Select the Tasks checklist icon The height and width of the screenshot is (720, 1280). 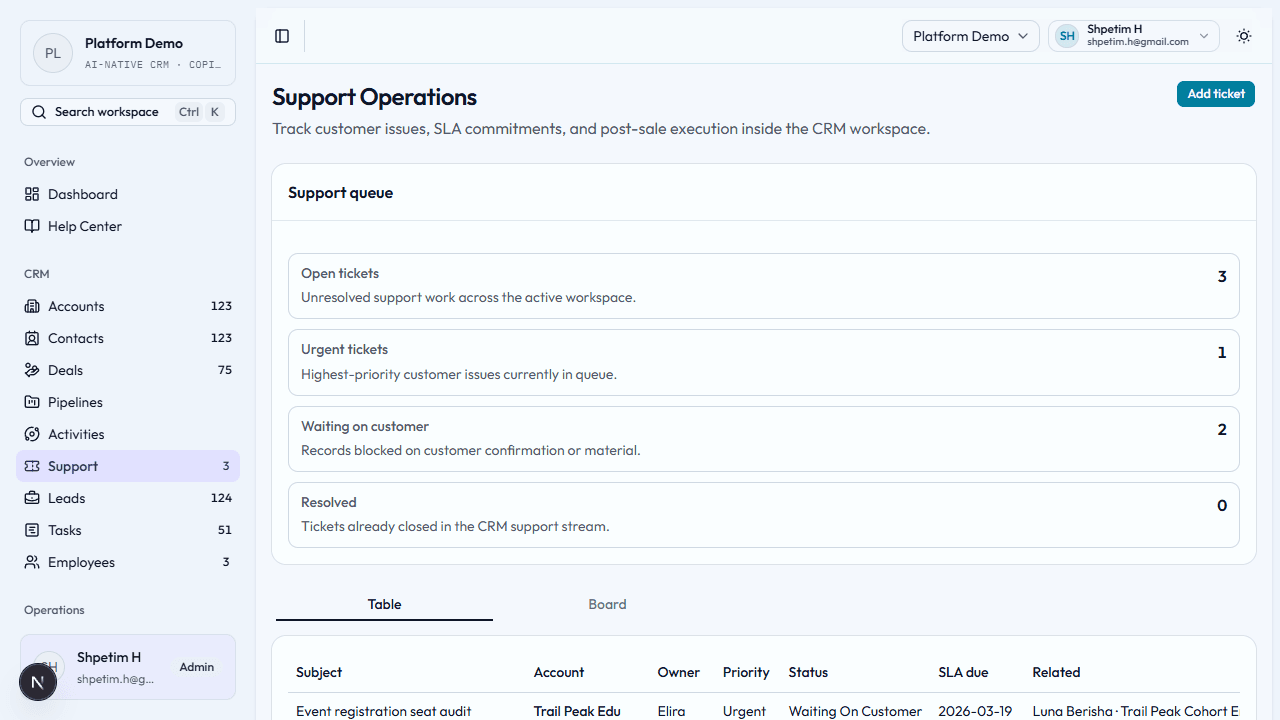click(x=32, y=530)
